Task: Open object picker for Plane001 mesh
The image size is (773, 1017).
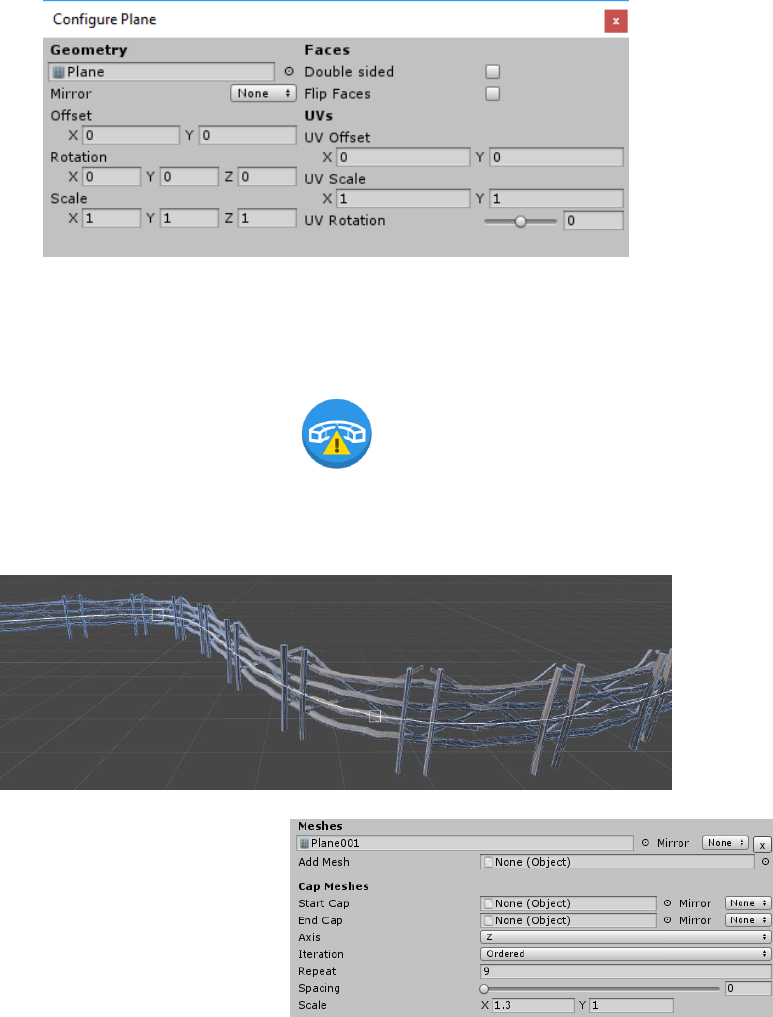Action: (x=645, y=843)
